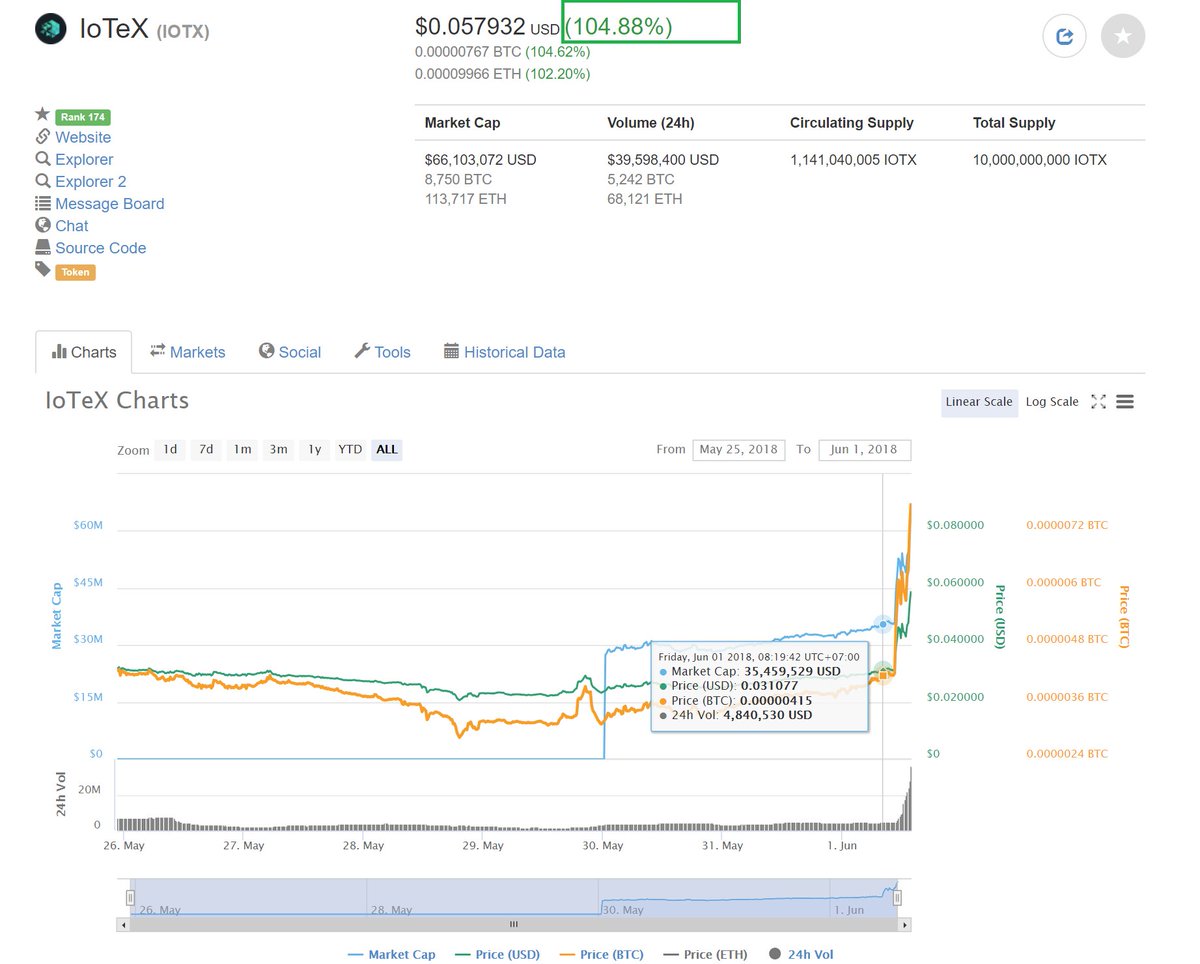The image size is (1200, 964).
Task: Click the Volume (24h) column header
Action: click(x=651, y=123)
